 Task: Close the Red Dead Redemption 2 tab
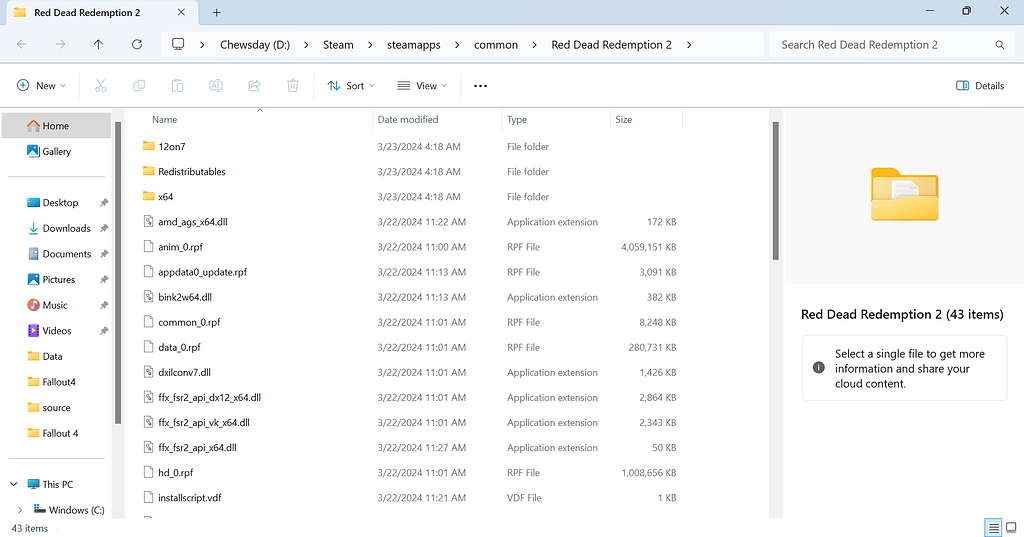pyautogui.click(x=181, y=12)
